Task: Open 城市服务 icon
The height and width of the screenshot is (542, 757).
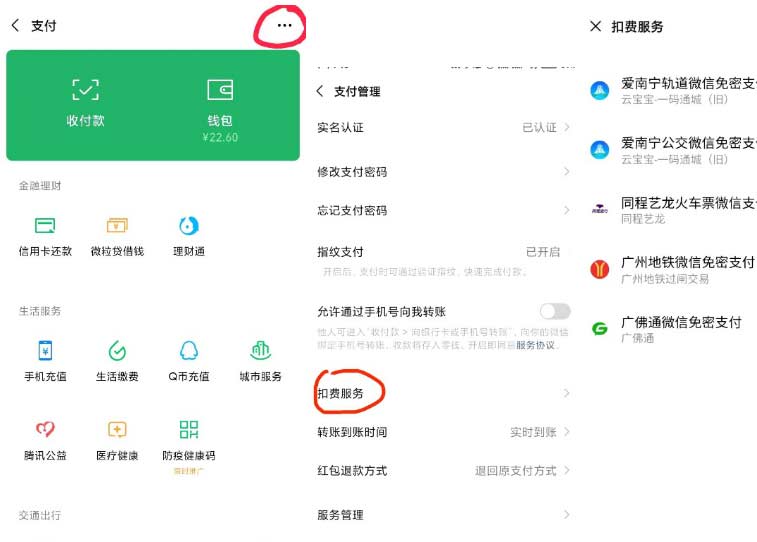Action: [x=261, y=350]
